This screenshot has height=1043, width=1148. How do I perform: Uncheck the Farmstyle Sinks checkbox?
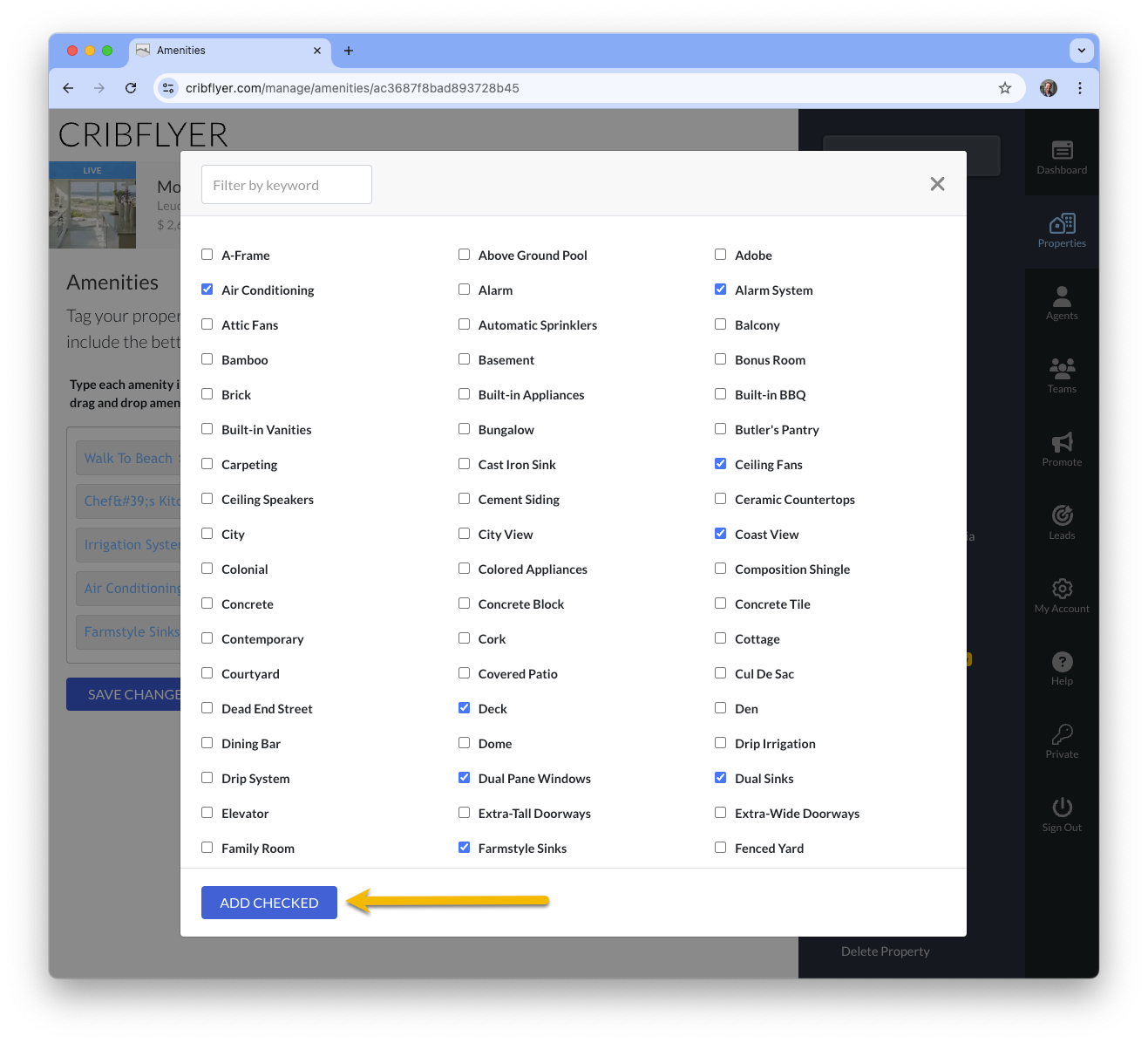(x=464, y=848)
